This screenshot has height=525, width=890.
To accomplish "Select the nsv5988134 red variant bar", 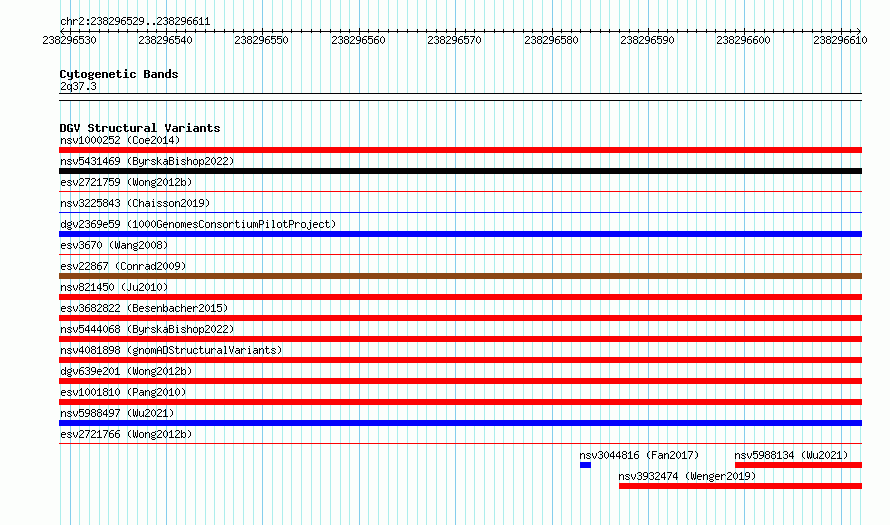I will click(798, 465).
